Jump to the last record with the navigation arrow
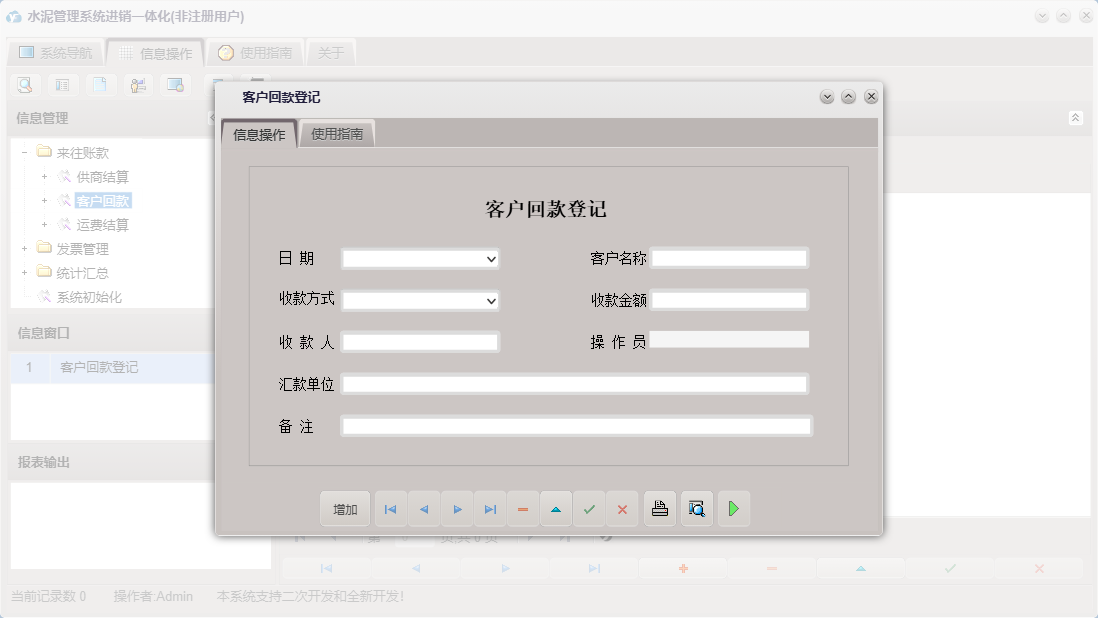The height and width of the screenshot is (618, 1098). pos(490,508)
